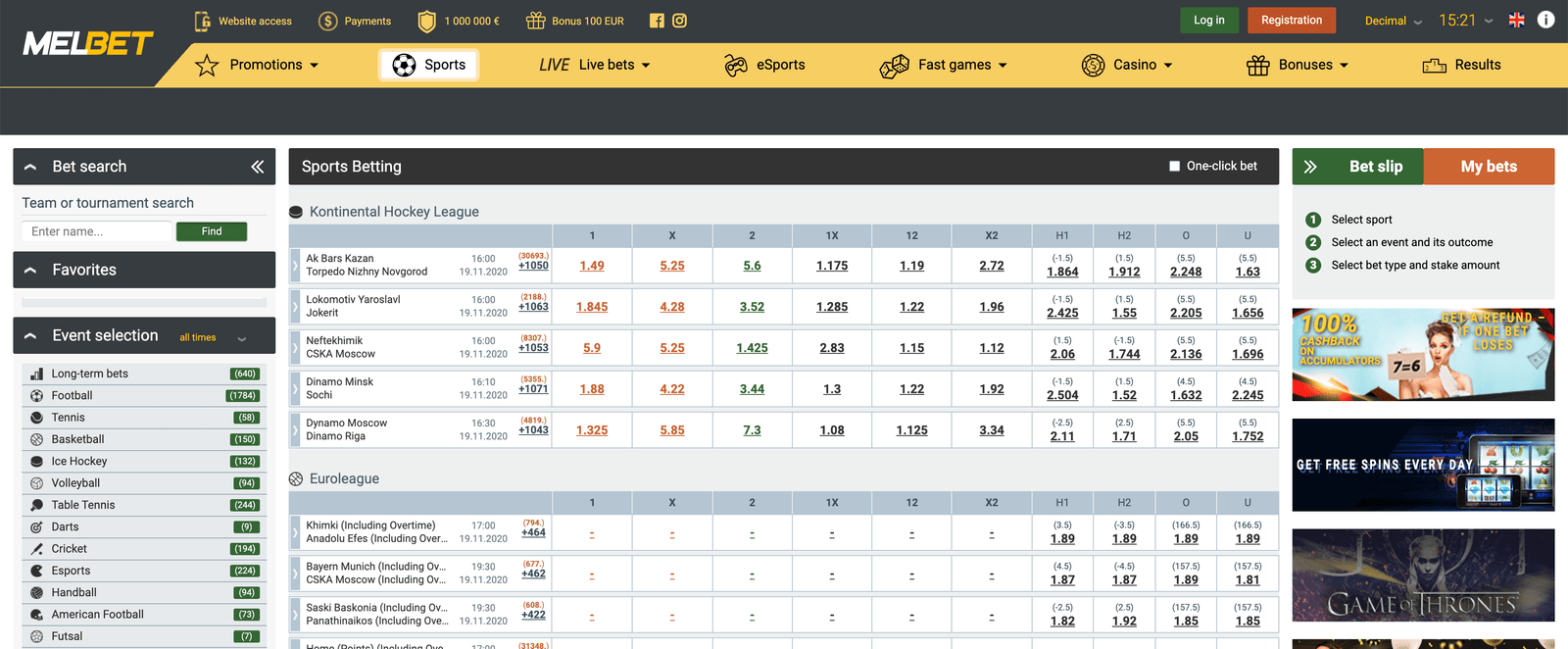Open the Casino dropdown menu
This screenshot has width=1568, height=649.
point(1127,65)
